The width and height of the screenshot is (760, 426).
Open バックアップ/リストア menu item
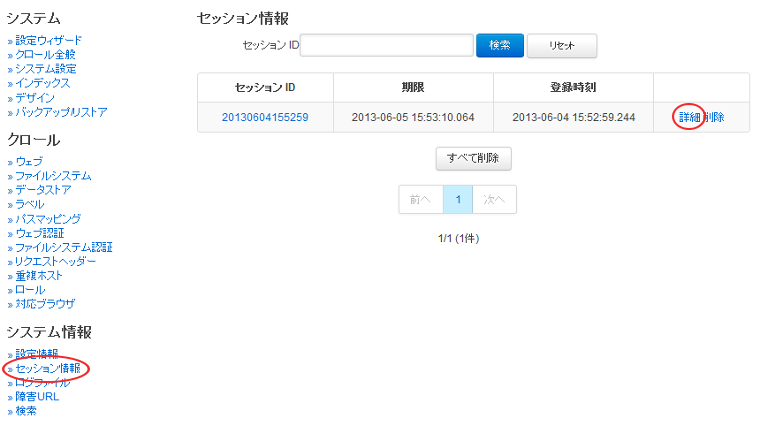[x=61, y=112]
